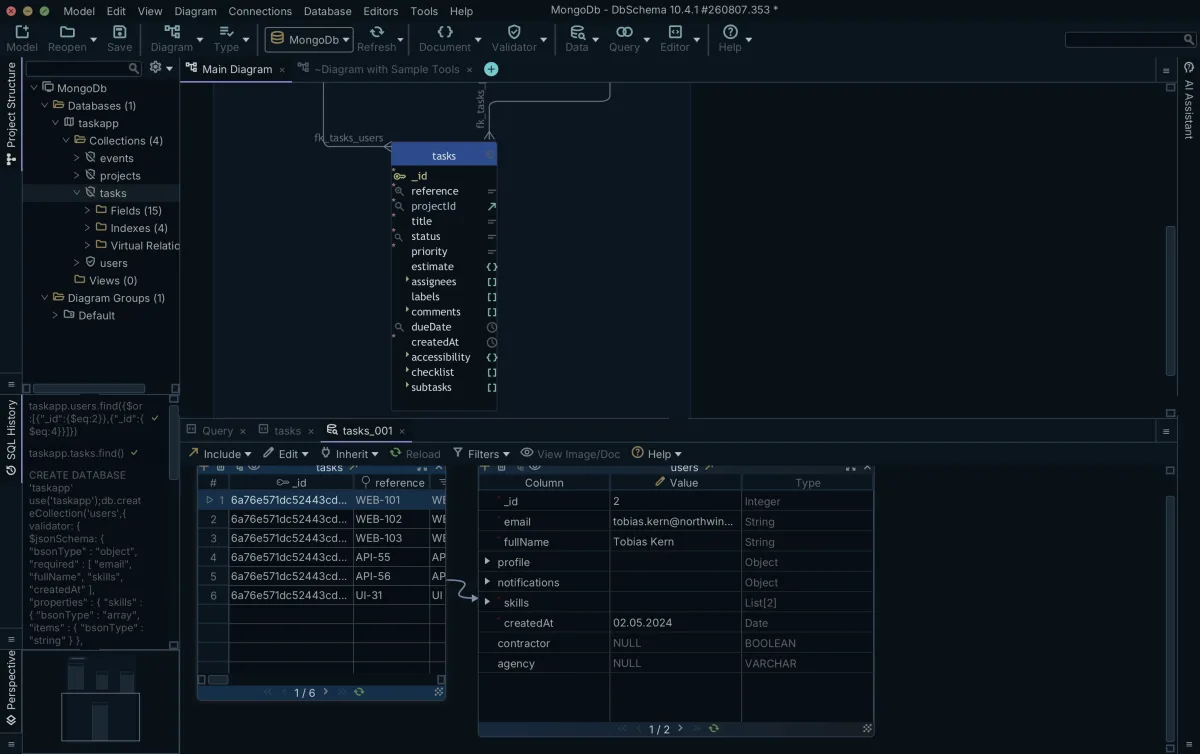Click the Save toolbar icon
Screen dimensions: 1200x754
(119, 32)
